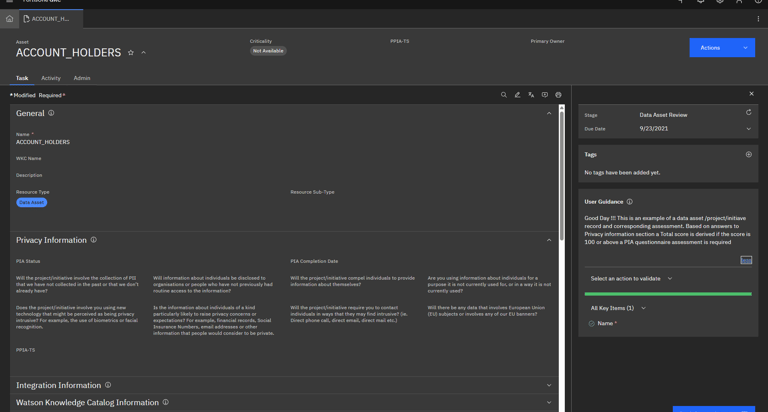
Task: Click the Name field value ACCOUNT_HOLDERS
Action: click(x=43, y=142)
